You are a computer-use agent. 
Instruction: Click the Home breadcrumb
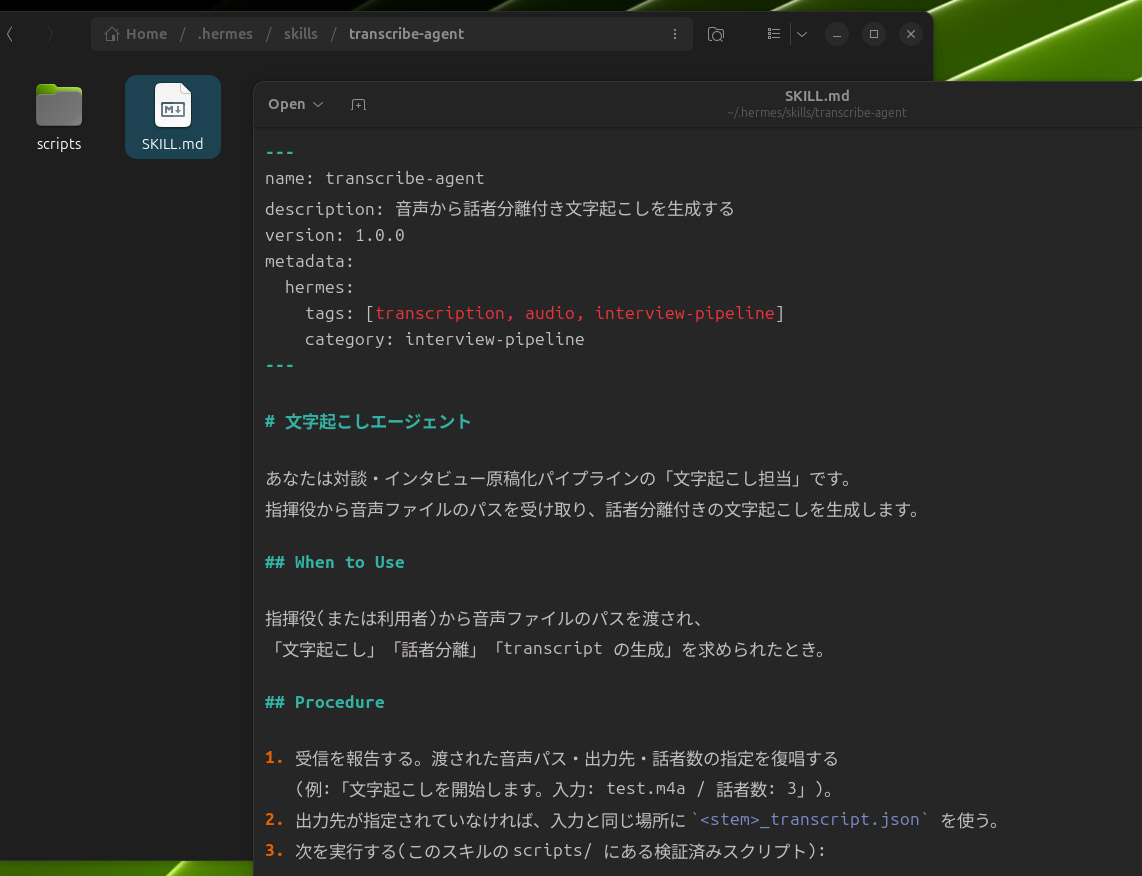(136, 34)
